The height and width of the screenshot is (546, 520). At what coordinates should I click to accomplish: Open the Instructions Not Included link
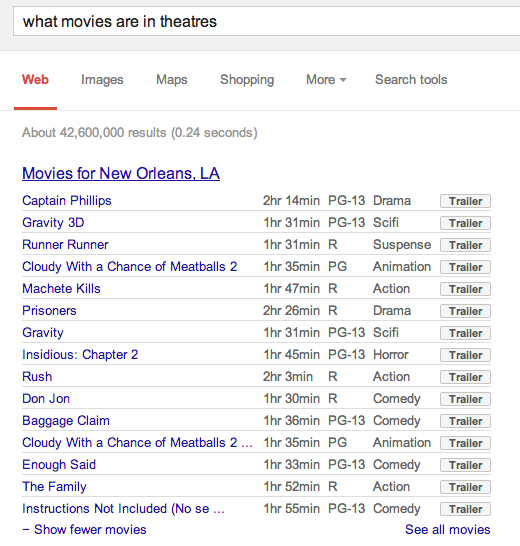point(123,508)
